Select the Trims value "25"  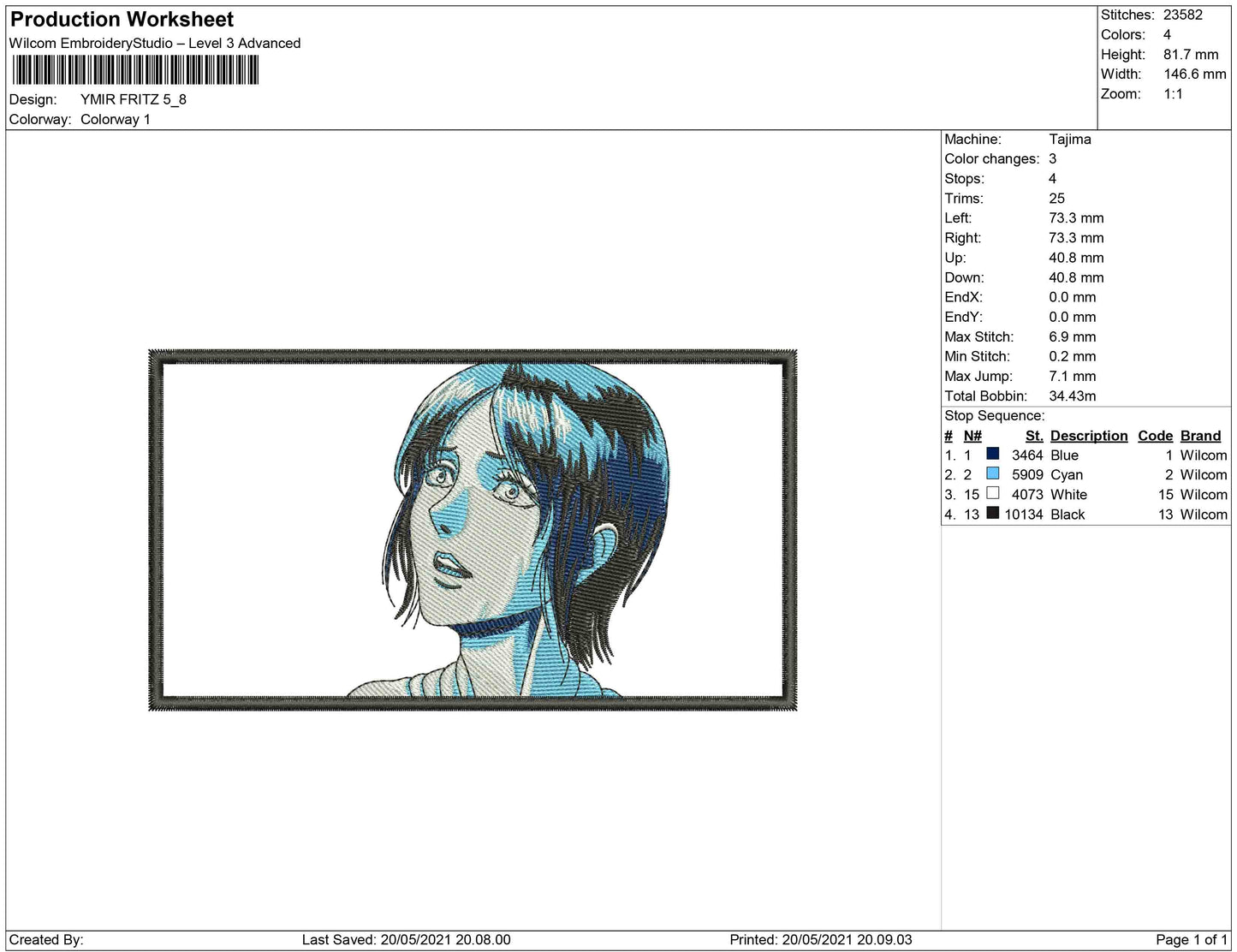(1057, 198)
